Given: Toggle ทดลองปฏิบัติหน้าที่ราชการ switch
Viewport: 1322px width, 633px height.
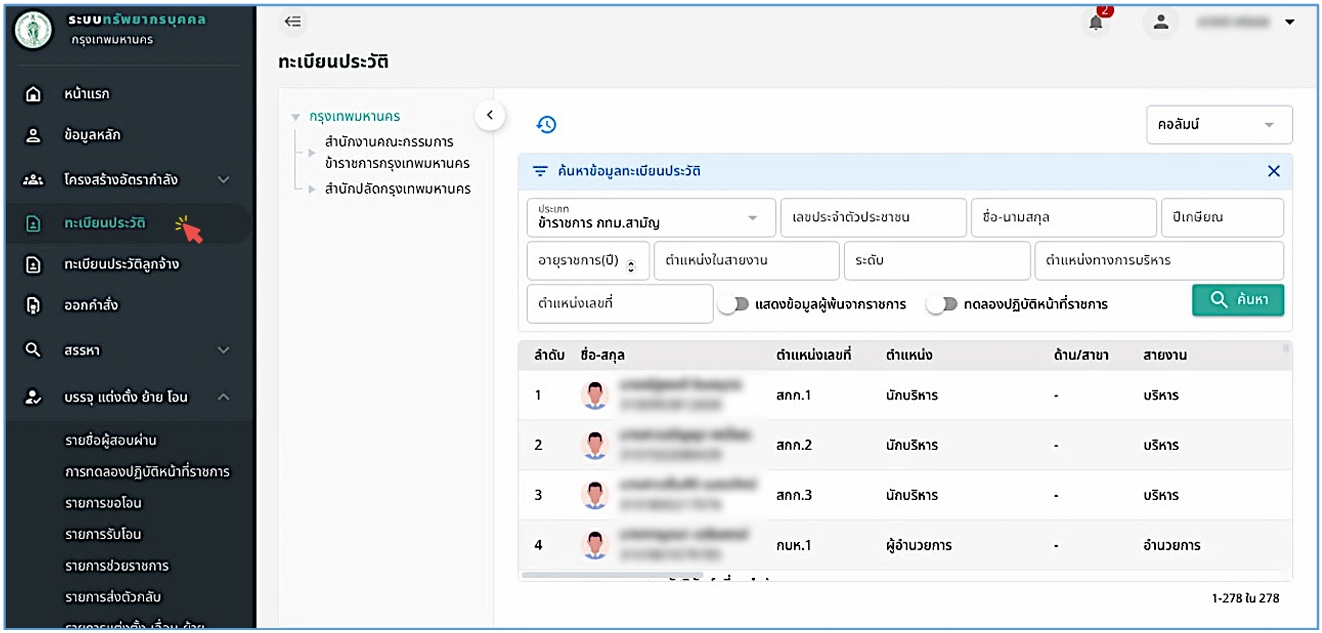Looking at the screenshot, I should coord(941,304).
